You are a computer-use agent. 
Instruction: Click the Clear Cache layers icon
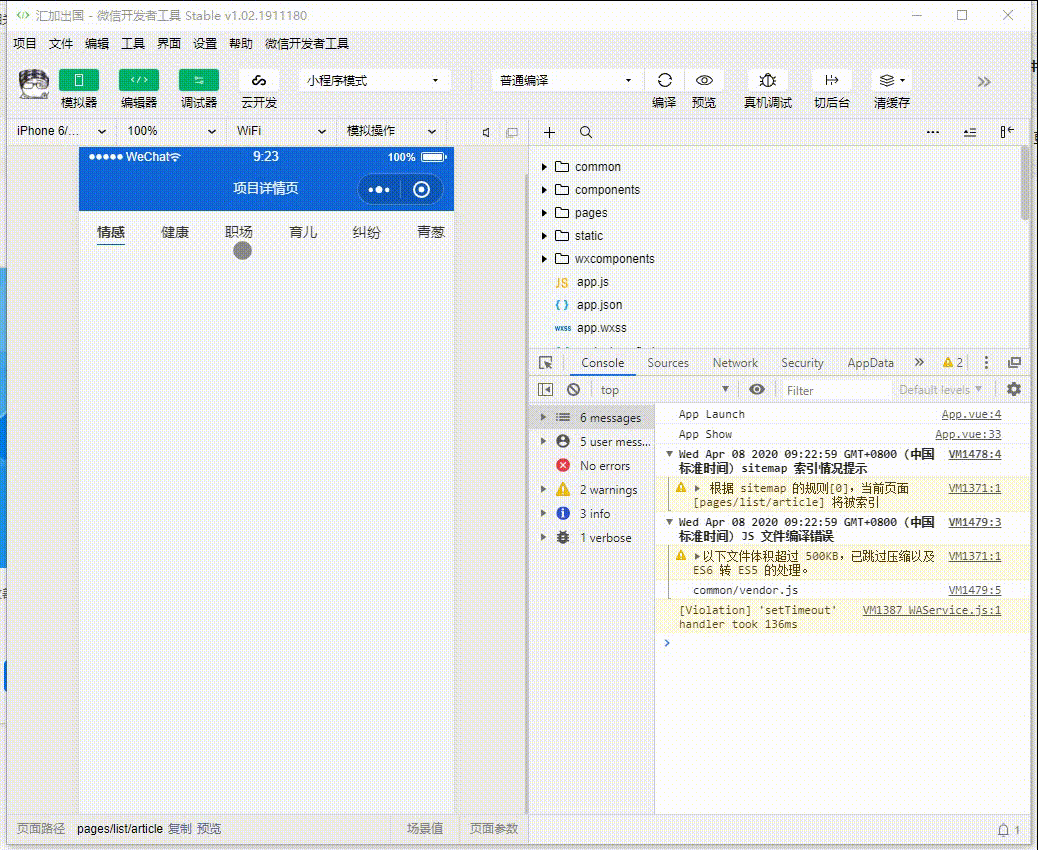coord(890,81)
